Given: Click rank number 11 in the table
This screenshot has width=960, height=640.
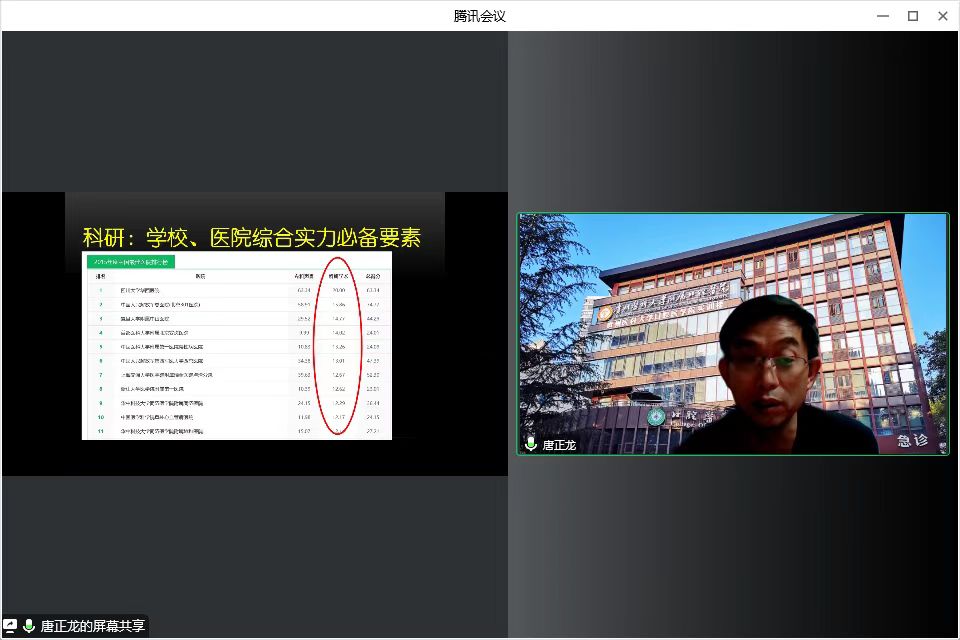Looking at the screenshot, I should pyautogui.click(x=100, y=430).
